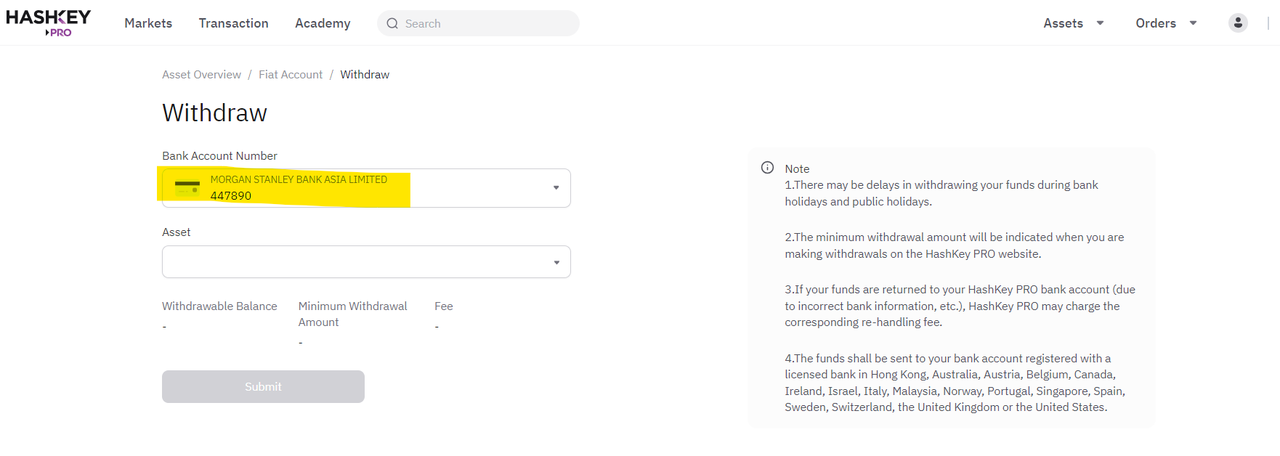Click note 1 about bank holiday delays
Image resolution: width=1280 pixels, height=456 pixels.
point(941,193)
